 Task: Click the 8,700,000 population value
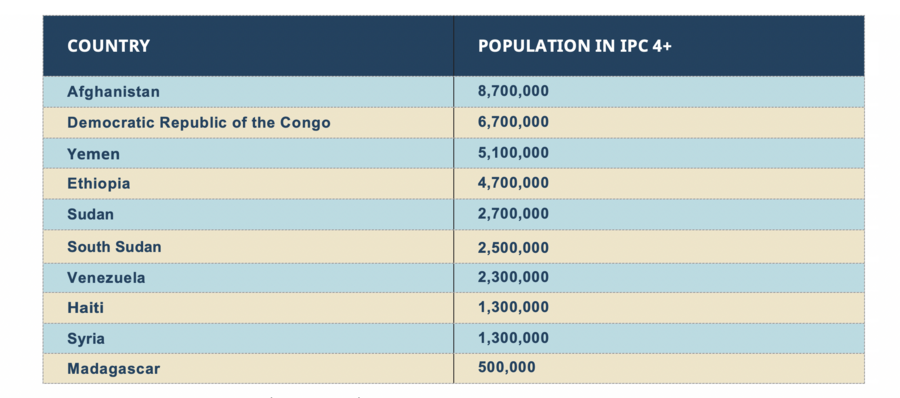pyautogui.click(x=513, y=91)
